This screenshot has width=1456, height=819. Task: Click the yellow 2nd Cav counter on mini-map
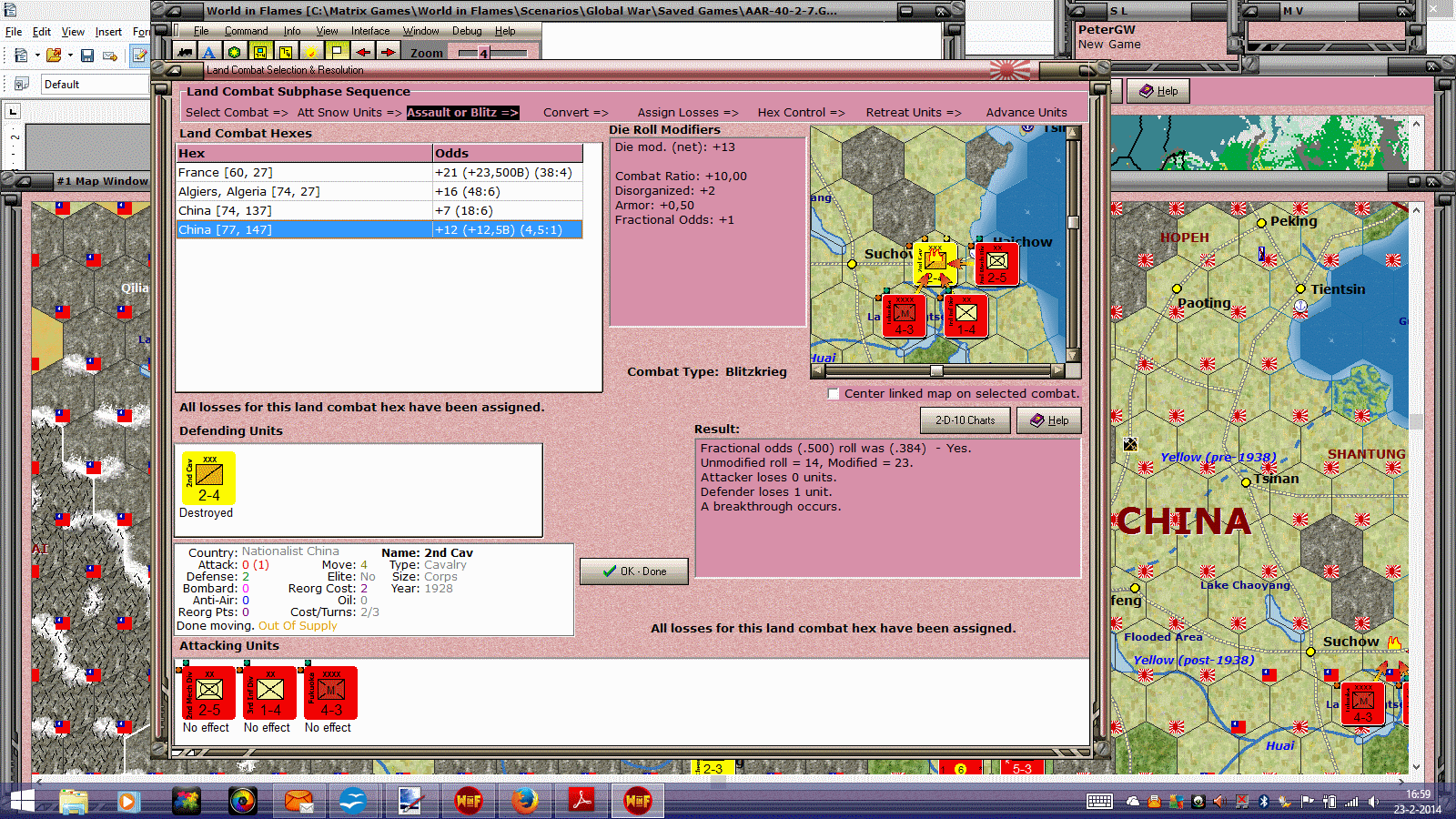click(935, 264)
